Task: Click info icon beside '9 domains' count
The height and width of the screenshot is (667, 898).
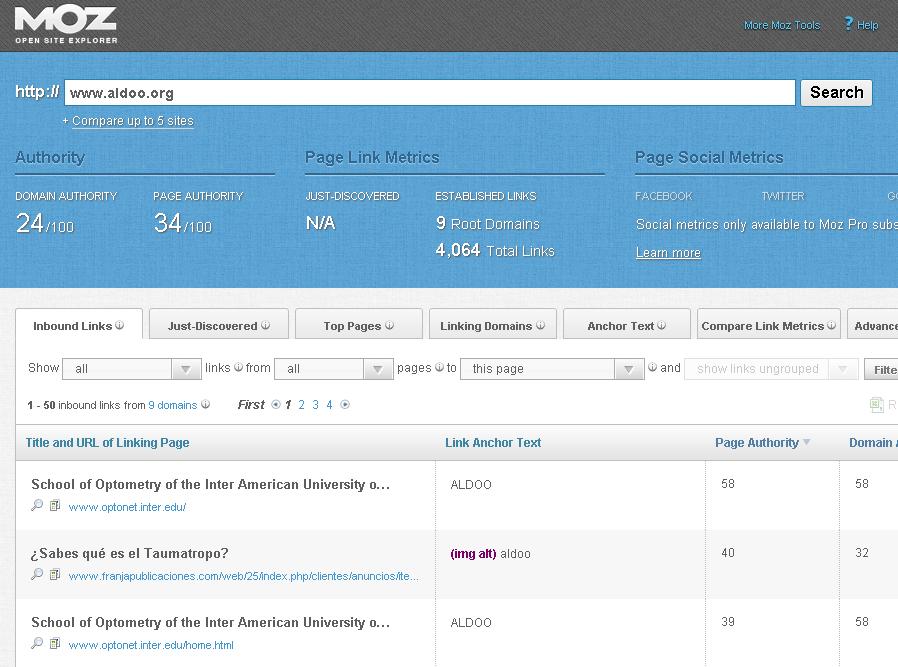Action: click(x=206, y=404)
